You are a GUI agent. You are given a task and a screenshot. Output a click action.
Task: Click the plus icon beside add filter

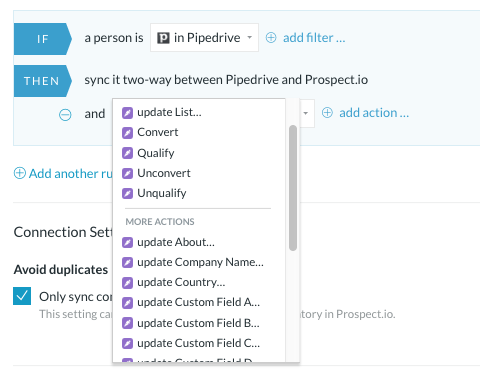(271, 38)
